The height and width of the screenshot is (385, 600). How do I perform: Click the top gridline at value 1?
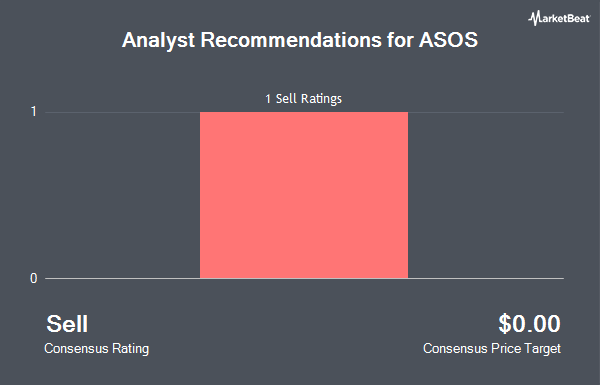[x=304, y=112]
